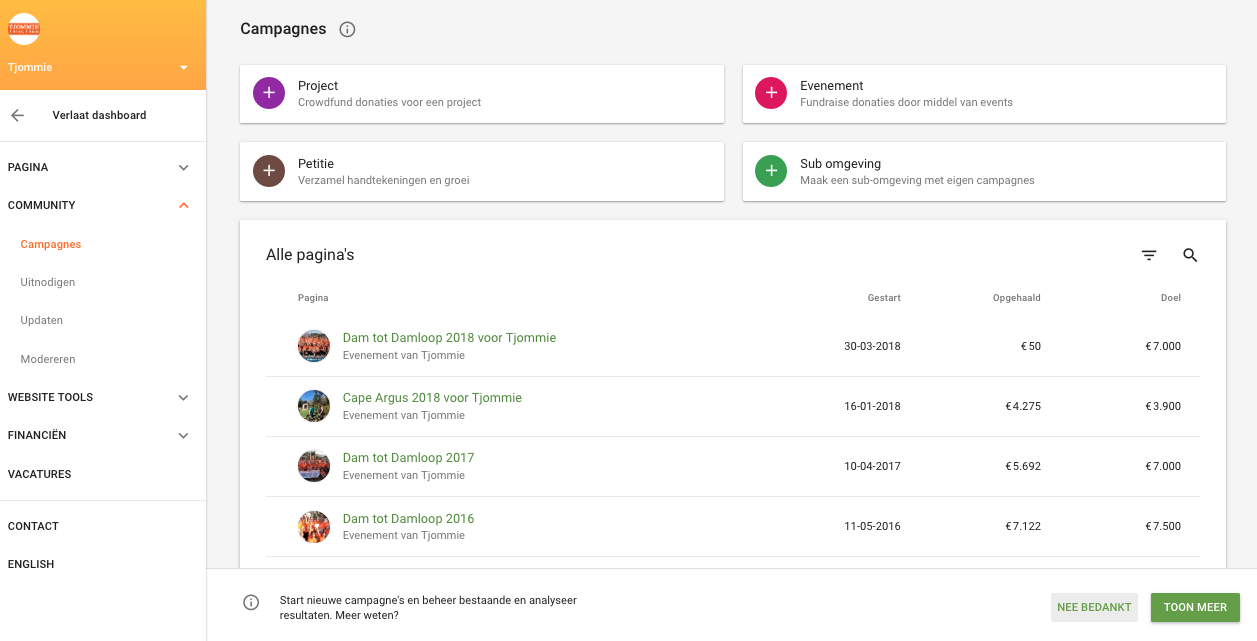The width and height of the screenshot is (1257, 641).
Task: Open the Tjommie account dropdown arrow
Action: coord(184,68)
